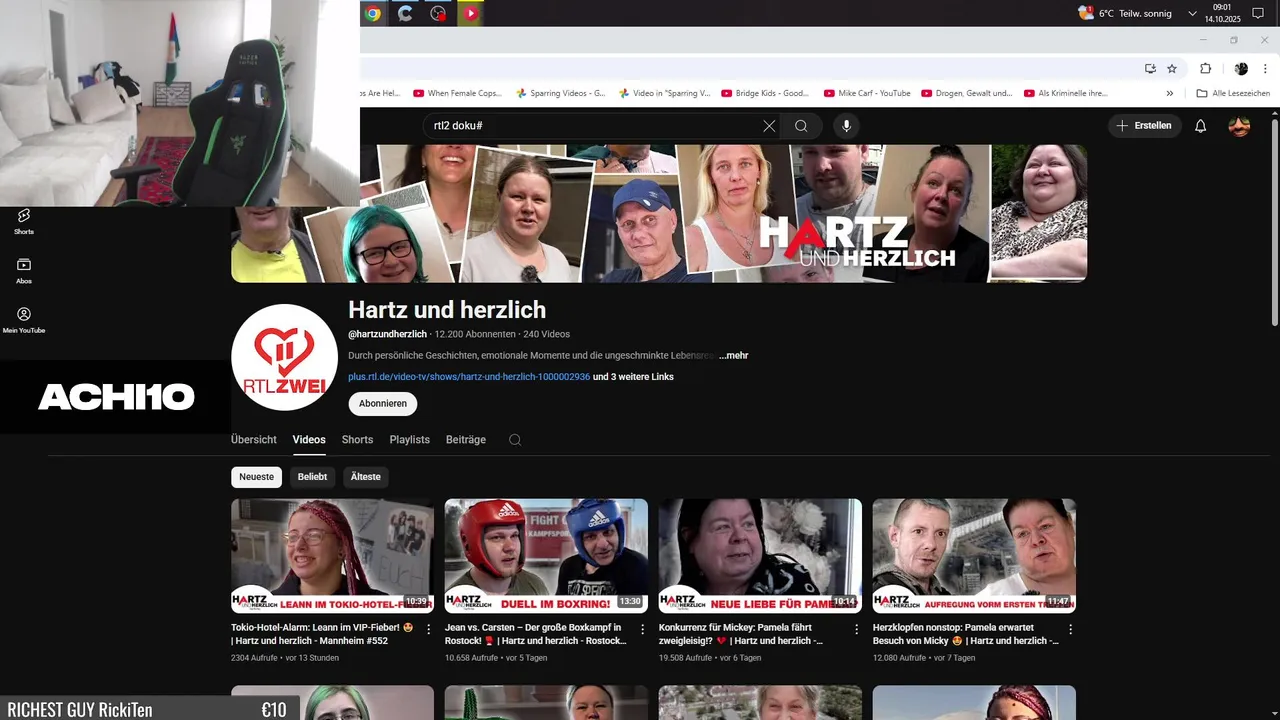Image resolution: width=1280 pixels, height=720 pixels.
Task: Open the red play-button app in taskbar
Action: (x=470, y=13)
